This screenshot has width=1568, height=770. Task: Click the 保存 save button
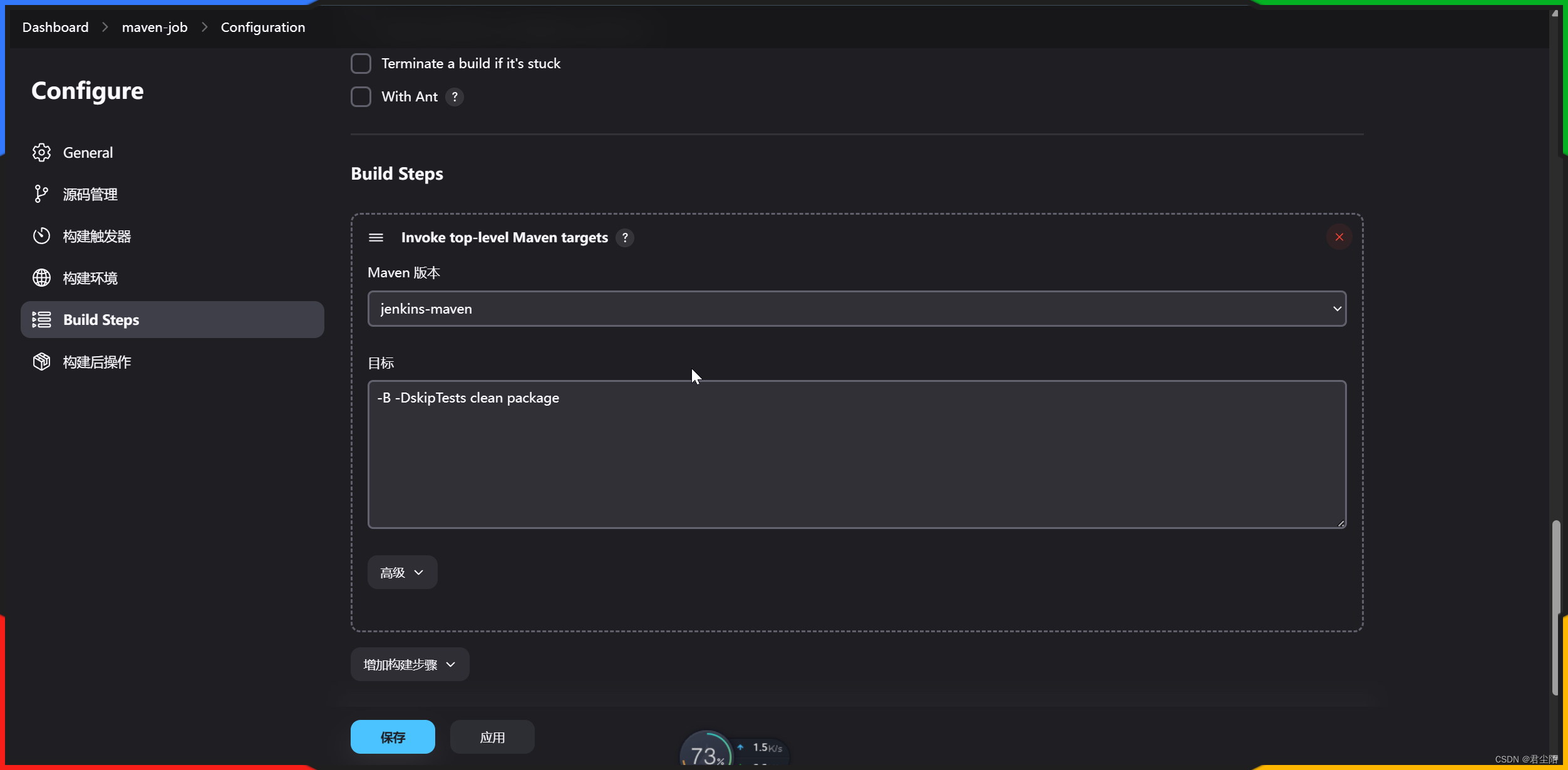pyautogui.click(x=393, y=737)
